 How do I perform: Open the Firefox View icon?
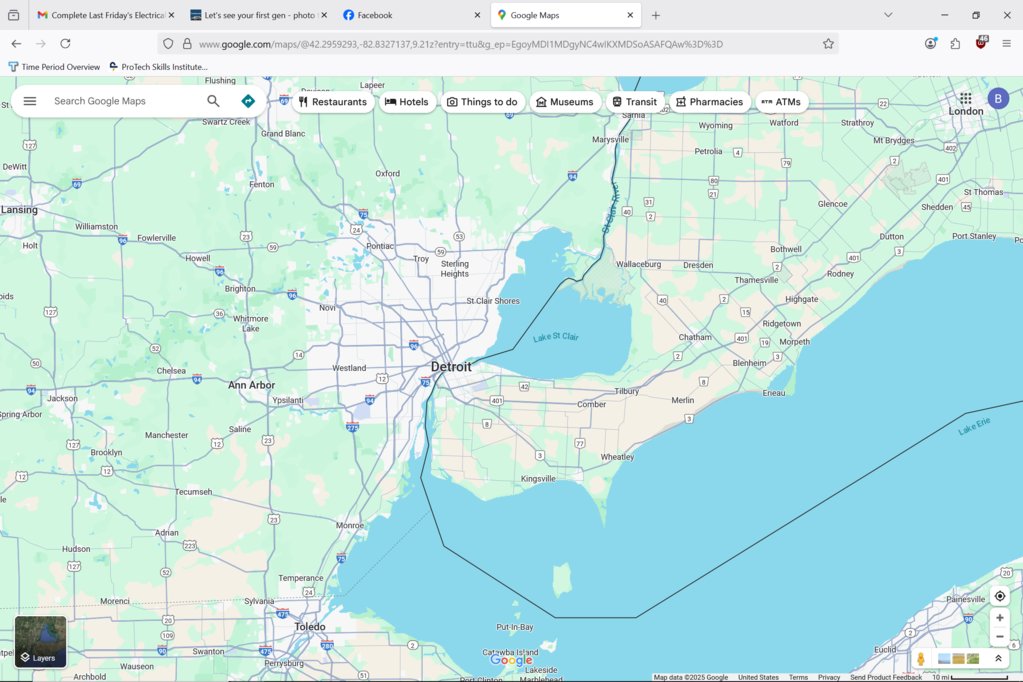click(14, 15)
